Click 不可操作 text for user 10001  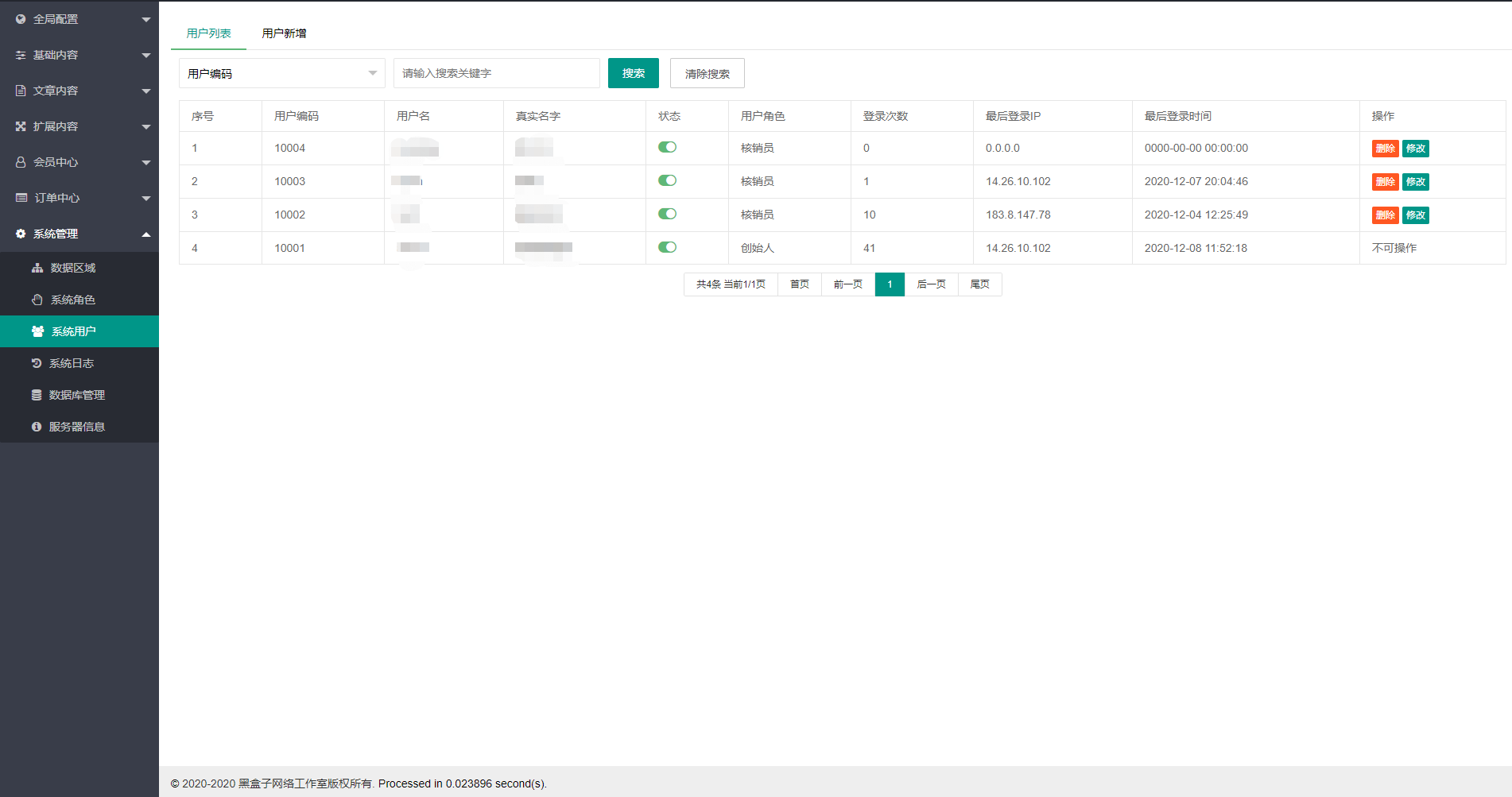point(1394,248)
